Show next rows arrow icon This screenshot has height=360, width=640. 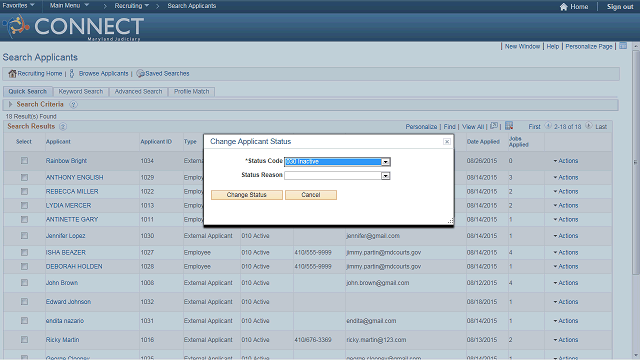589,126
